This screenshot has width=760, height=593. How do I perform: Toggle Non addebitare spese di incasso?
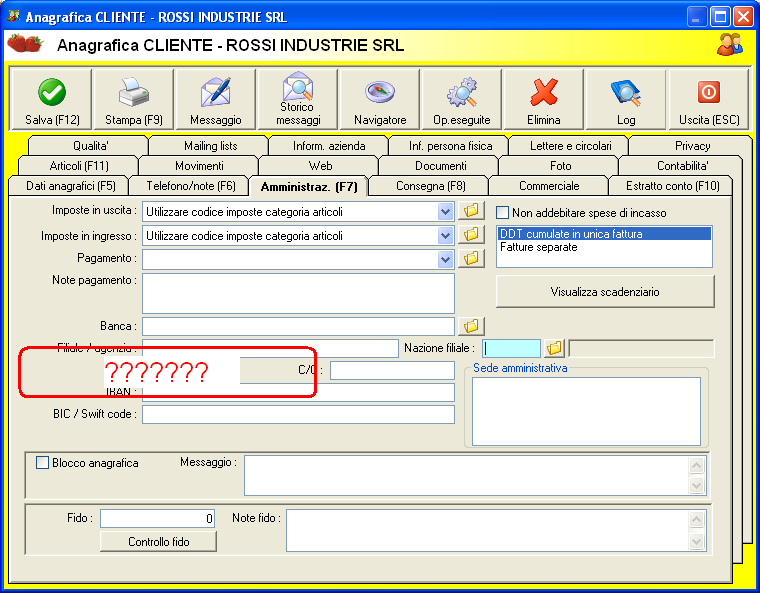(x=503, y=213)
